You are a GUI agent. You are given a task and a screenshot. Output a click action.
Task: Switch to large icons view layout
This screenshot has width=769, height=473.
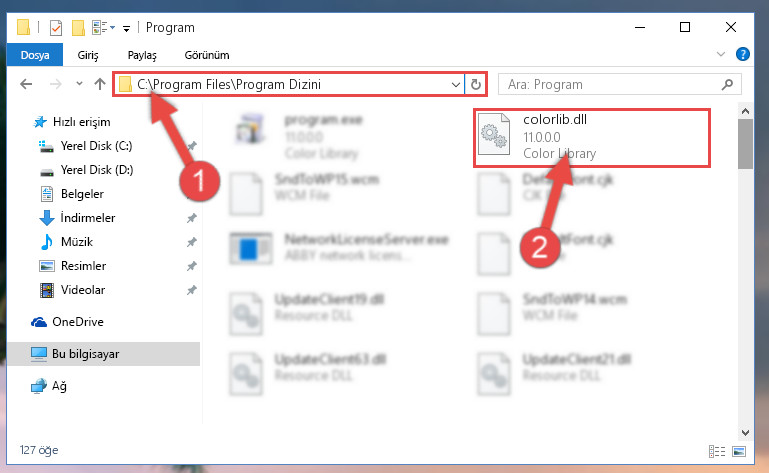click(739, 451)
